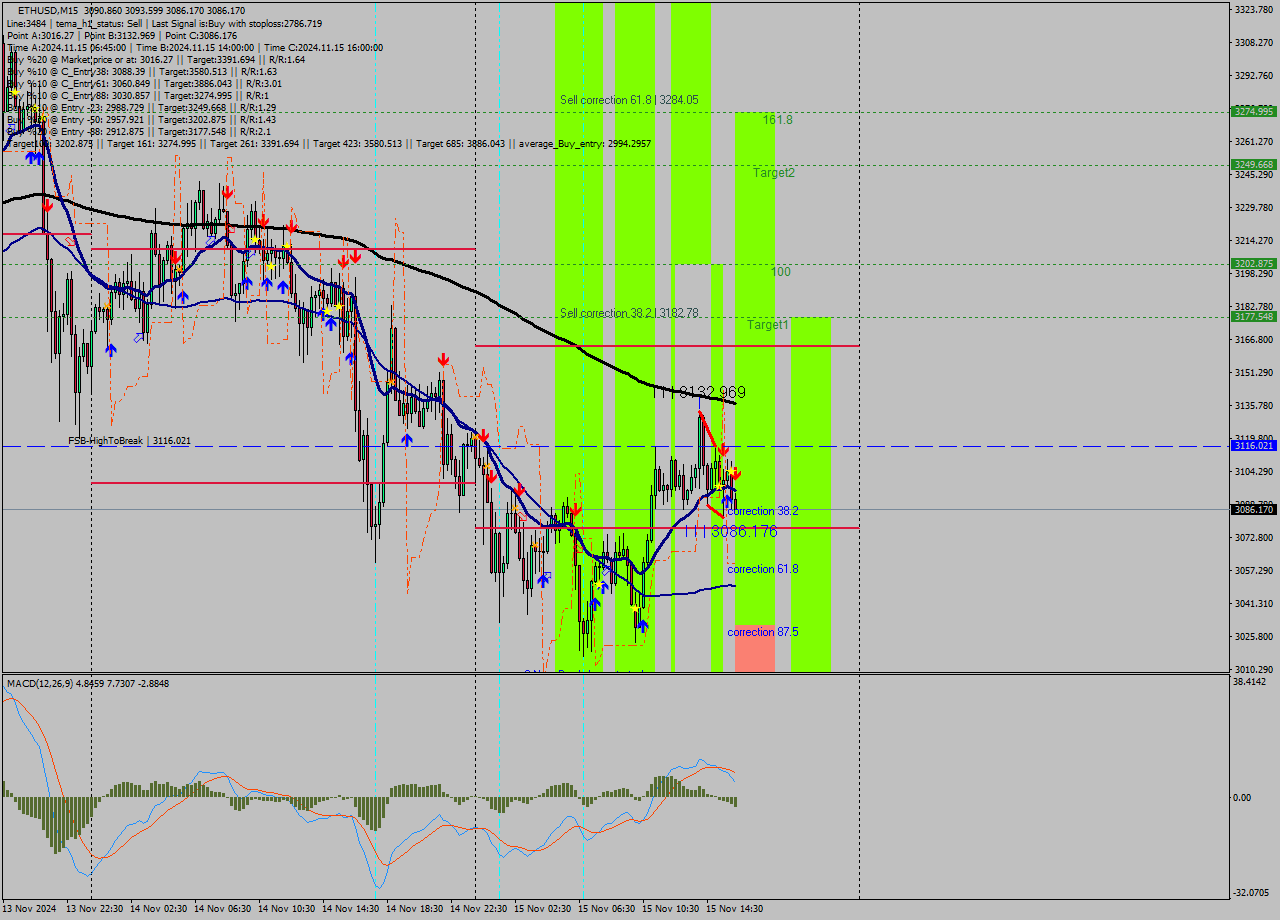The width and height of the screenshot is (1280, 920).
Task: Click the '15 Nov 10:30' time axis label
Action: (x=671, y=909)
